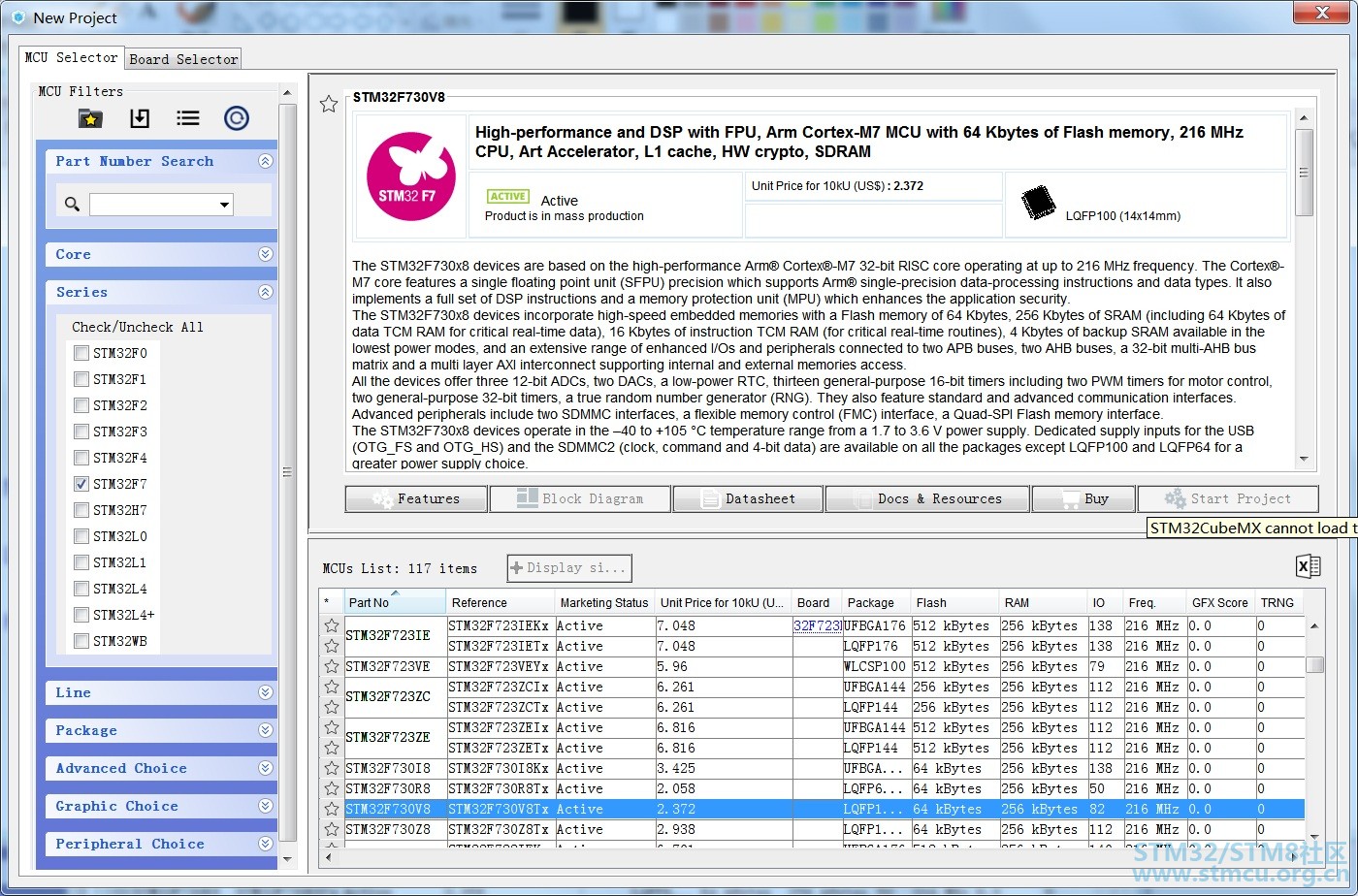Select the STM32L0 series checkbox
1358x896 pixels.
pos(81,536)
